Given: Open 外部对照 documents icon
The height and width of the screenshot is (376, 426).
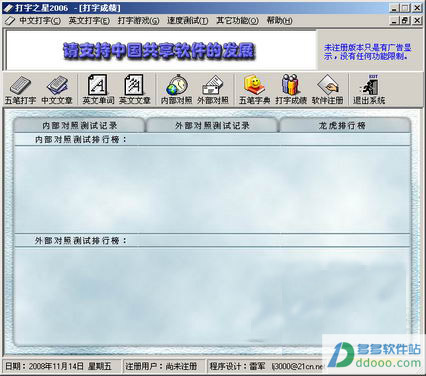Looking at the screenshot, I should [x=213, y=89].
